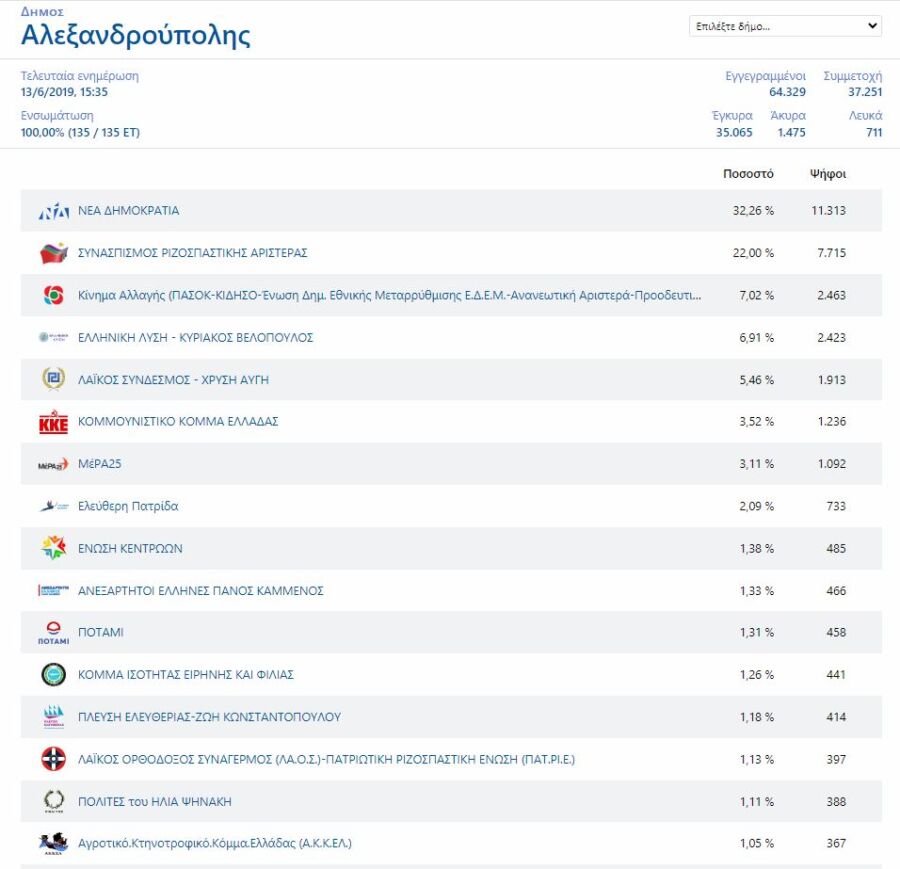The image size is (900, 869).
Task: Click the ΠΟΤΑΜΙ party logo
Action: pos(53,633)
